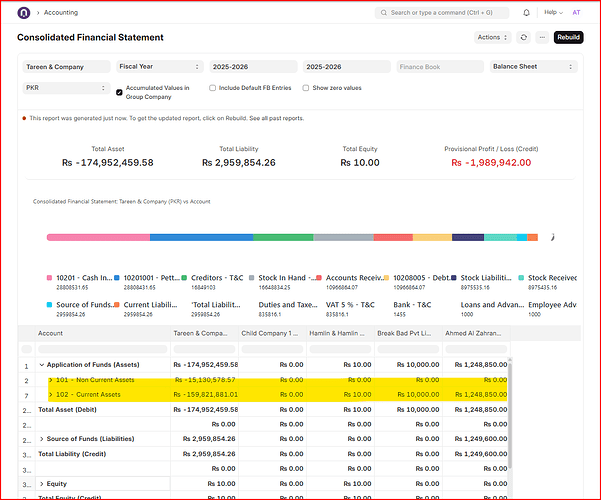601x500 pixels.
Task: Expand the Equity row
Action: [x=42, y=484]
